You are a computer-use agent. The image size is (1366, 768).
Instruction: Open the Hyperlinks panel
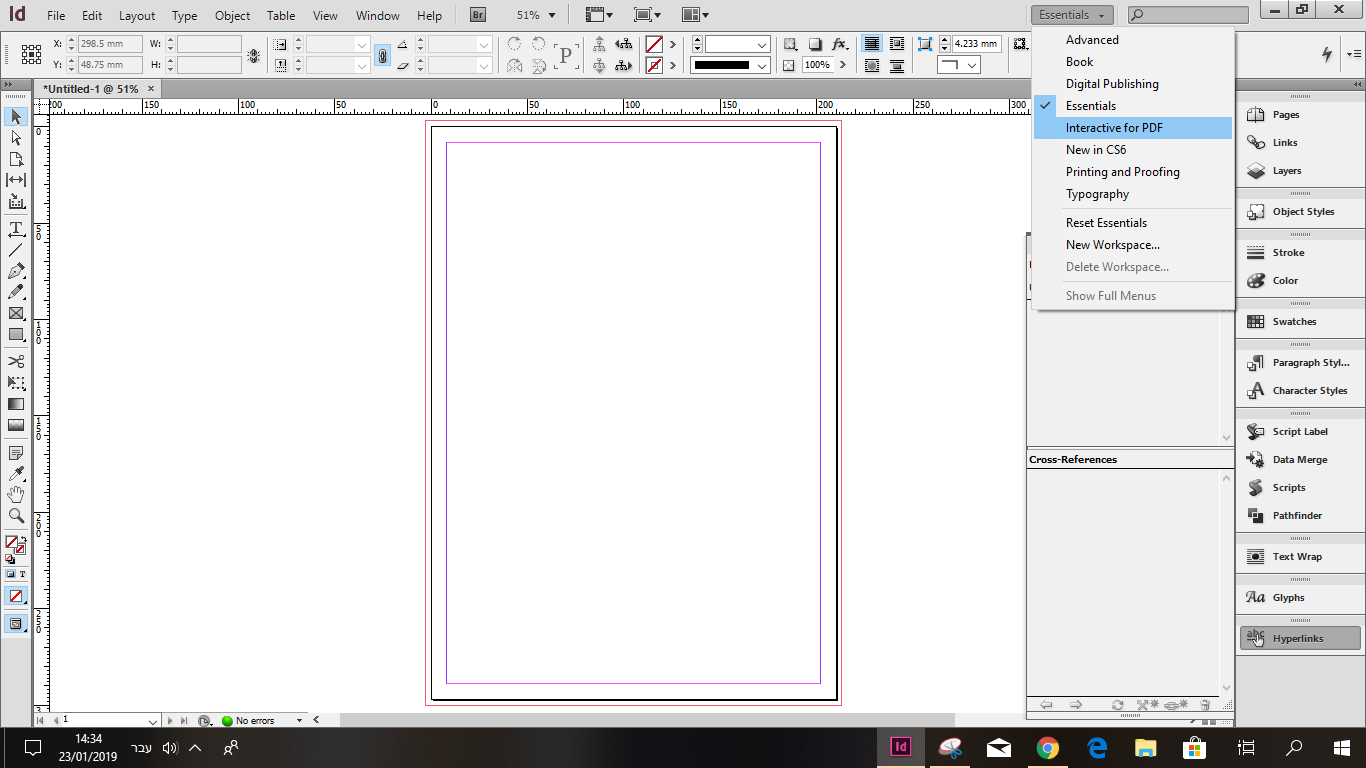coord(1298,638)
